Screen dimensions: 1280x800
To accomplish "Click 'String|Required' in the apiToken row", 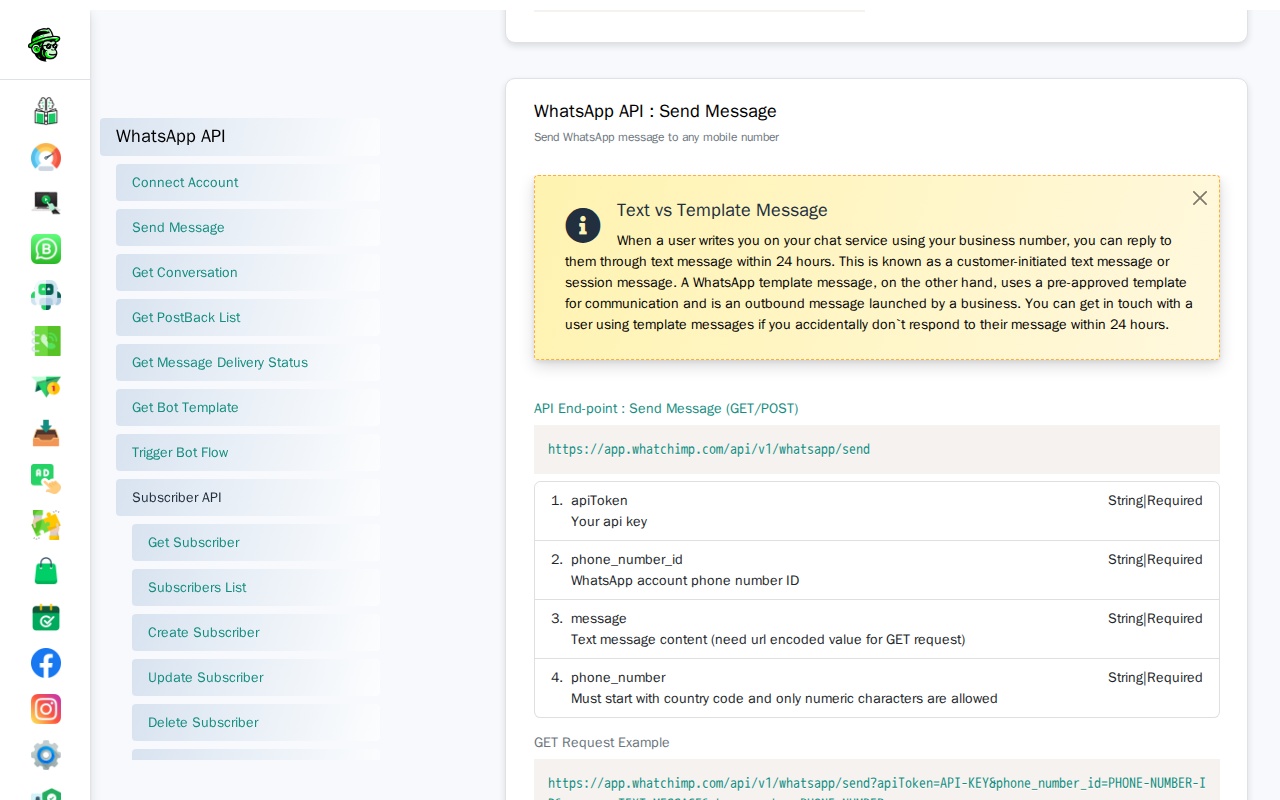I will [1155, 501].
